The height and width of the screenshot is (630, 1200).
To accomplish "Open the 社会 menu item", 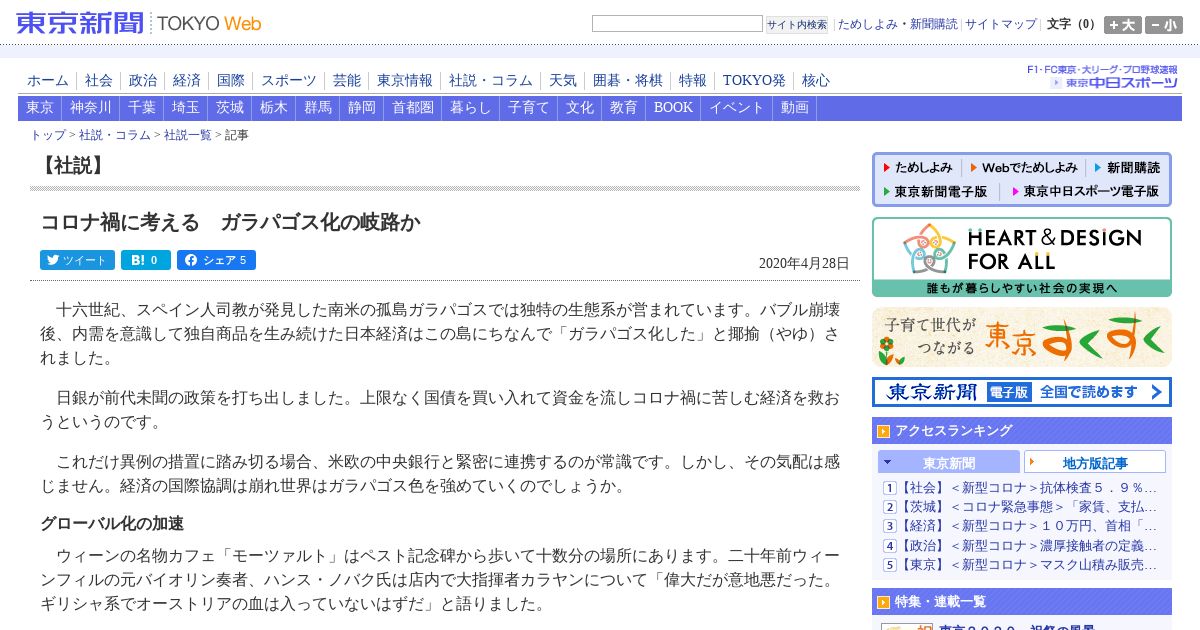I will [x=99, y=81].
